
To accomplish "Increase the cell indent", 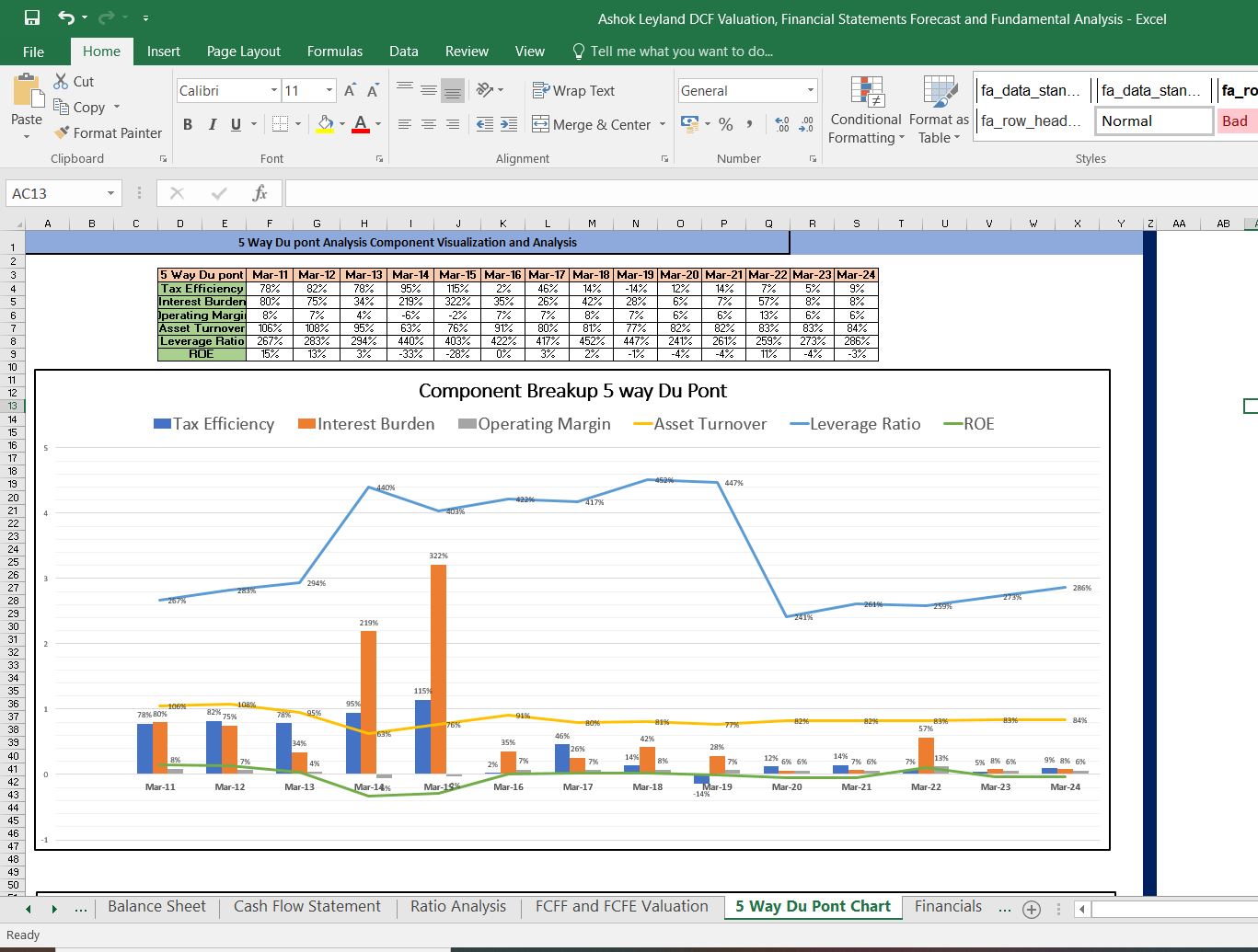I will [509, 124].
